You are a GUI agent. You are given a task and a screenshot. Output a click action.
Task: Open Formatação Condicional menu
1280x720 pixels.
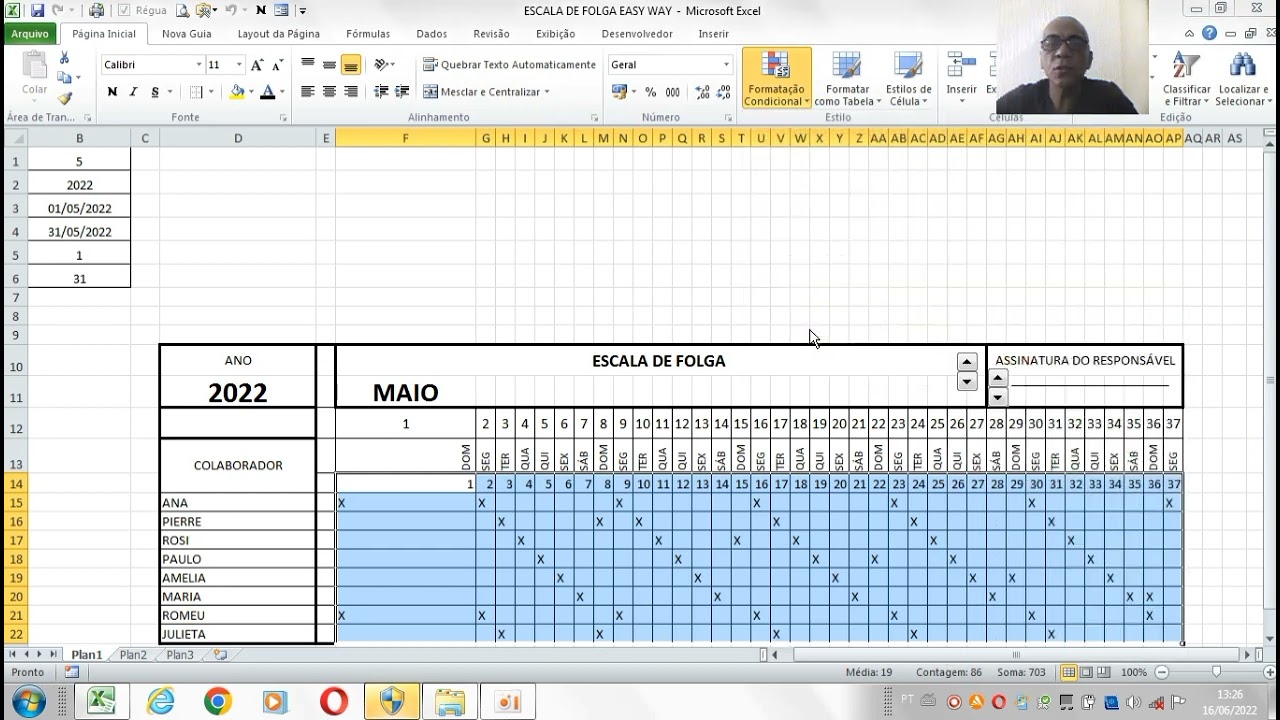[776, 79]
